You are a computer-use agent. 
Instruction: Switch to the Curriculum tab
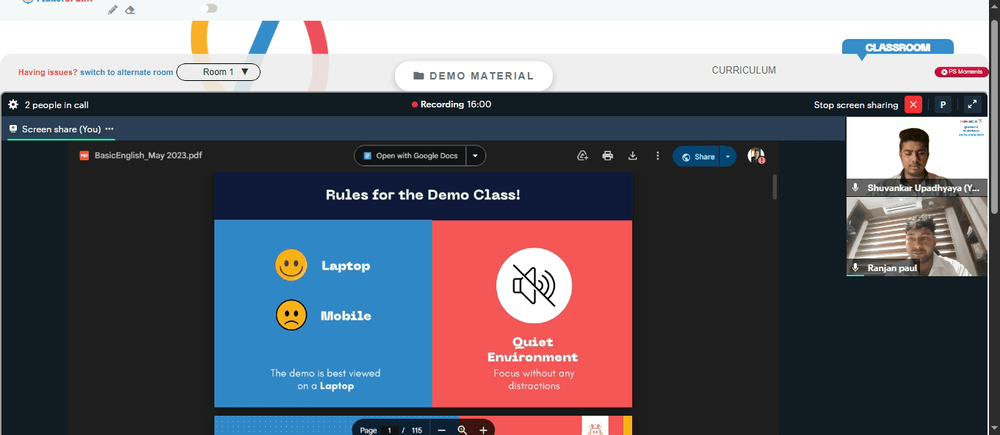[744, 70]
